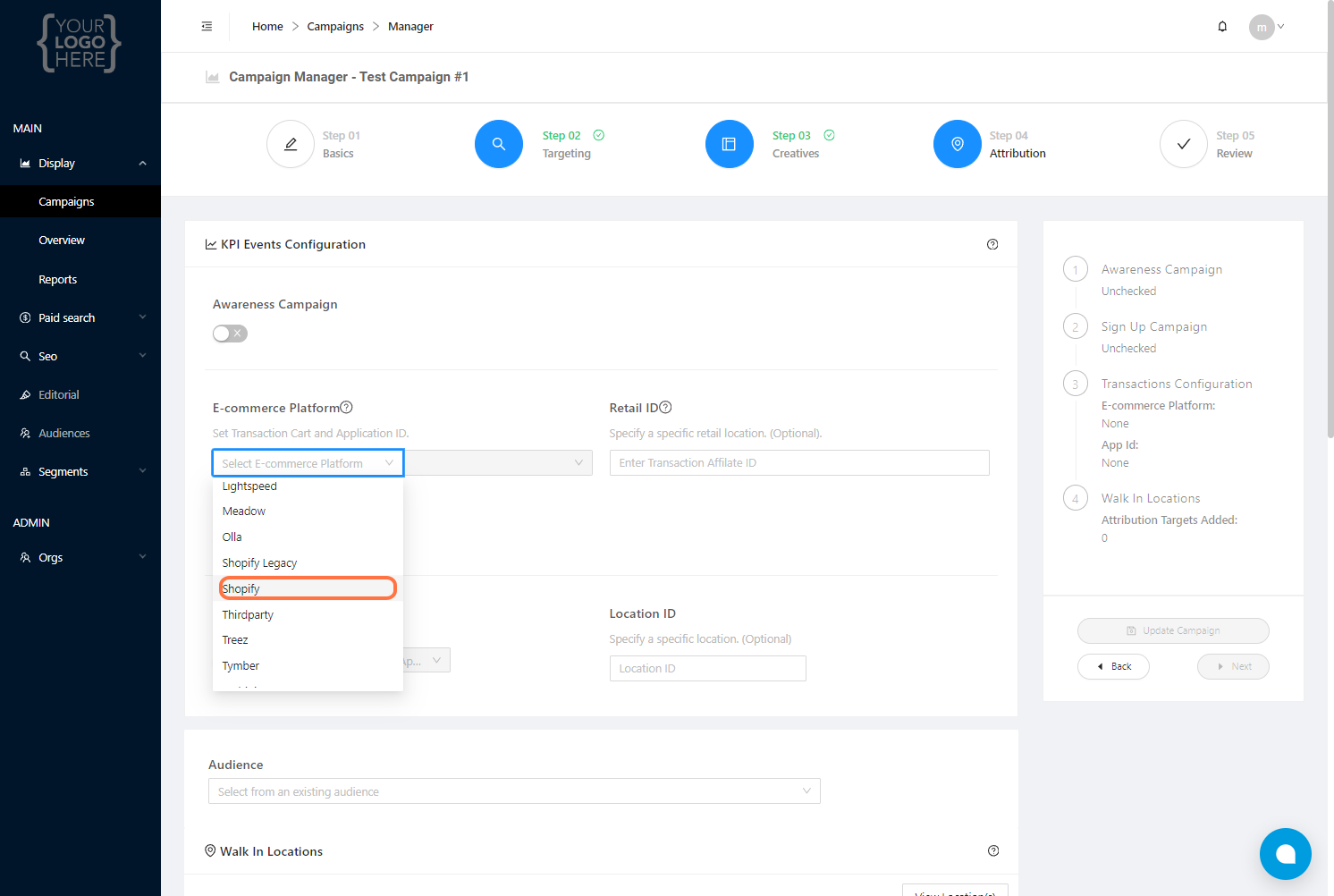Select Shopify Legacy option

coord(260,562)
